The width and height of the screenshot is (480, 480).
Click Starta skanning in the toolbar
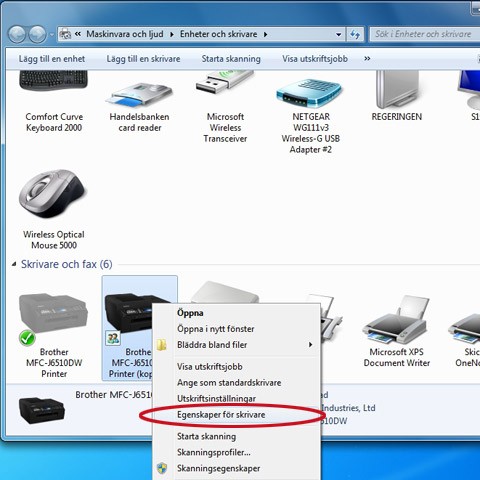[x=231, y=59]
